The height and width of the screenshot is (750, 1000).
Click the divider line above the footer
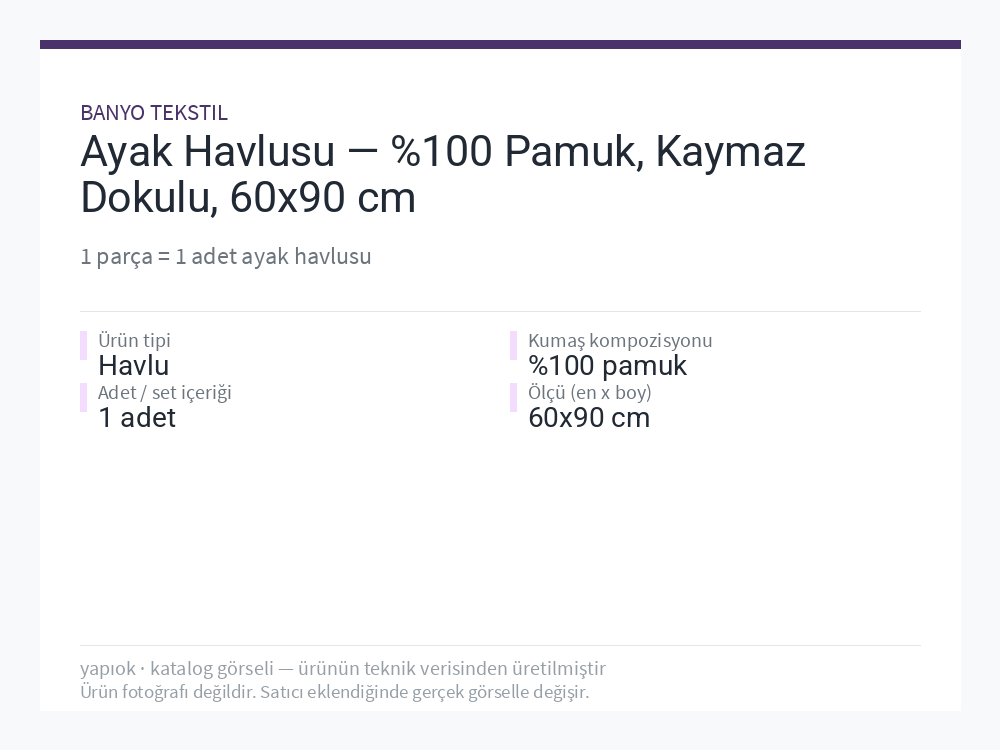point(500,645)
